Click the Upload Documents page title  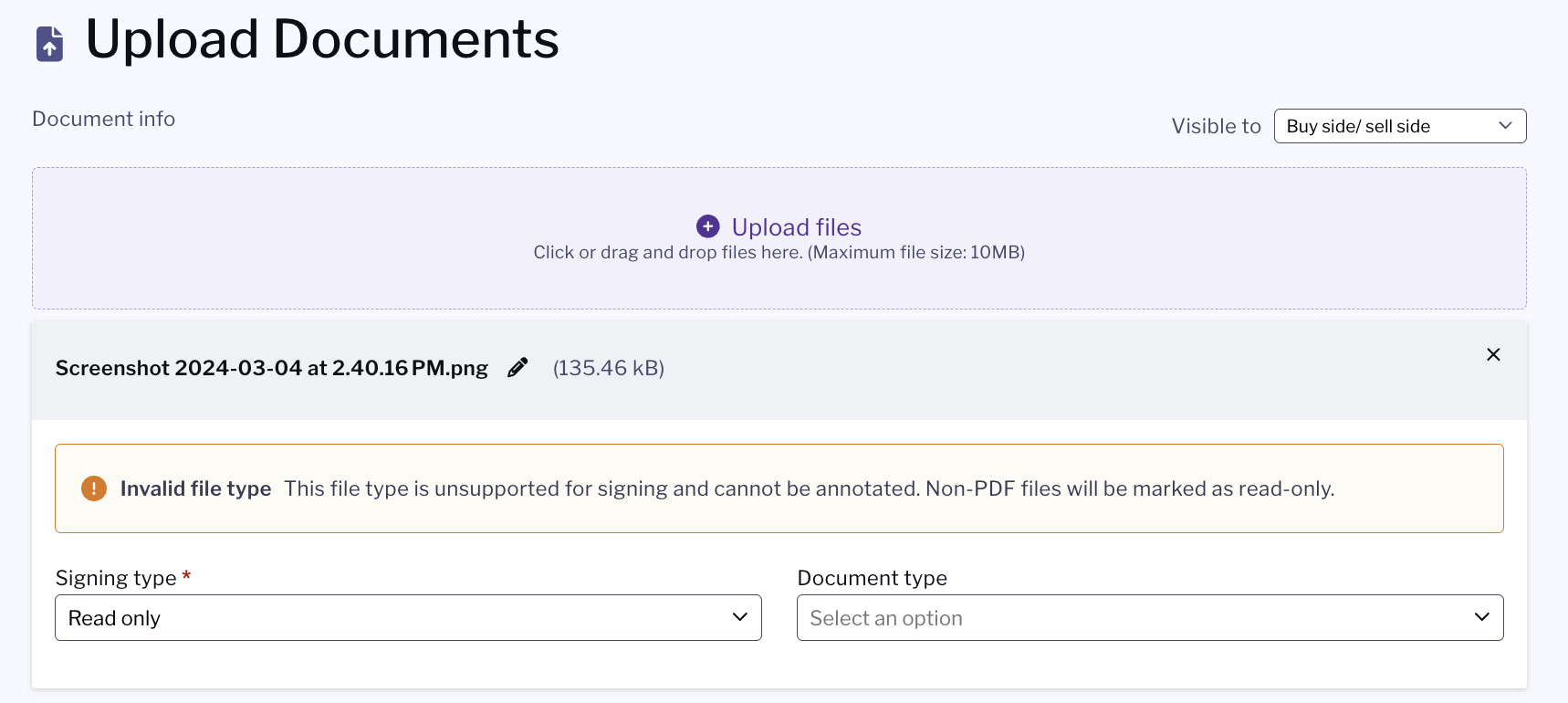click(322, 40)
